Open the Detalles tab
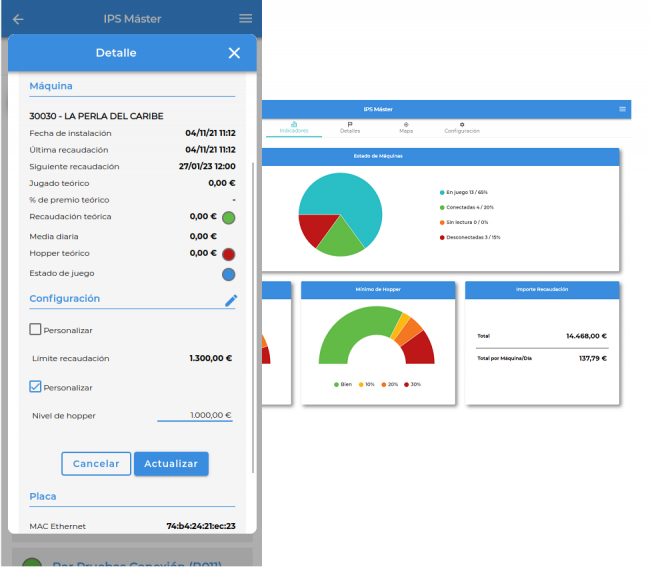The image size is (650, 567). (x=350, y=127)
